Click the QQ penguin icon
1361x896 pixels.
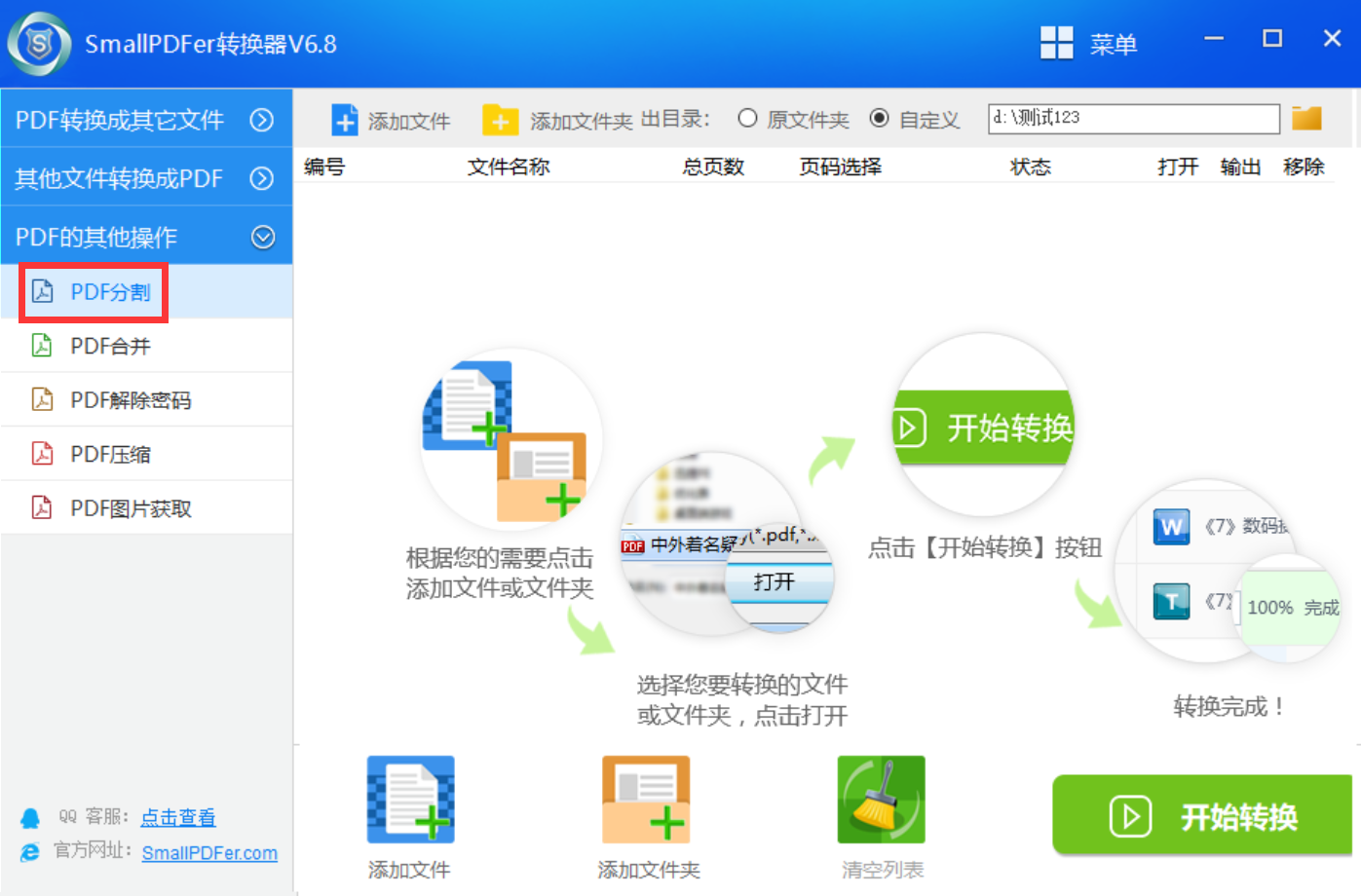point(31,817)
